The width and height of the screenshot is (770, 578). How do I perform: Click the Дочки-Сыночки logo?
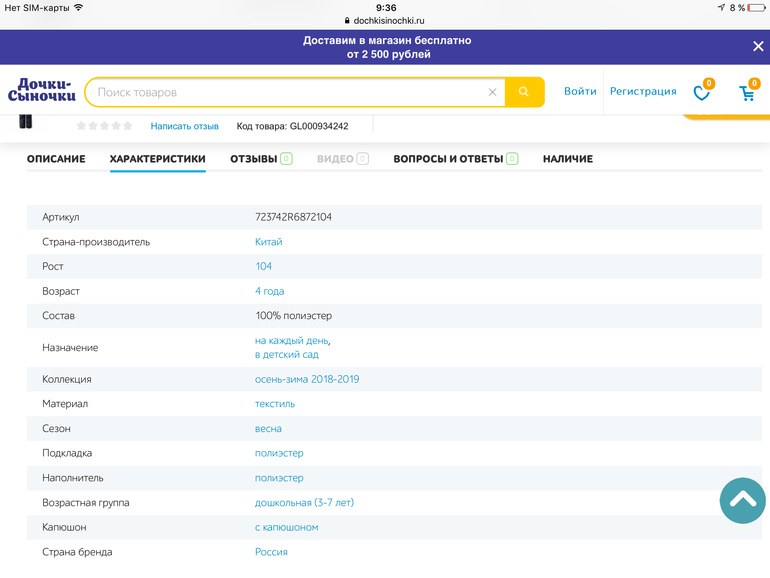pyautogui.click(x=41, y=91)
